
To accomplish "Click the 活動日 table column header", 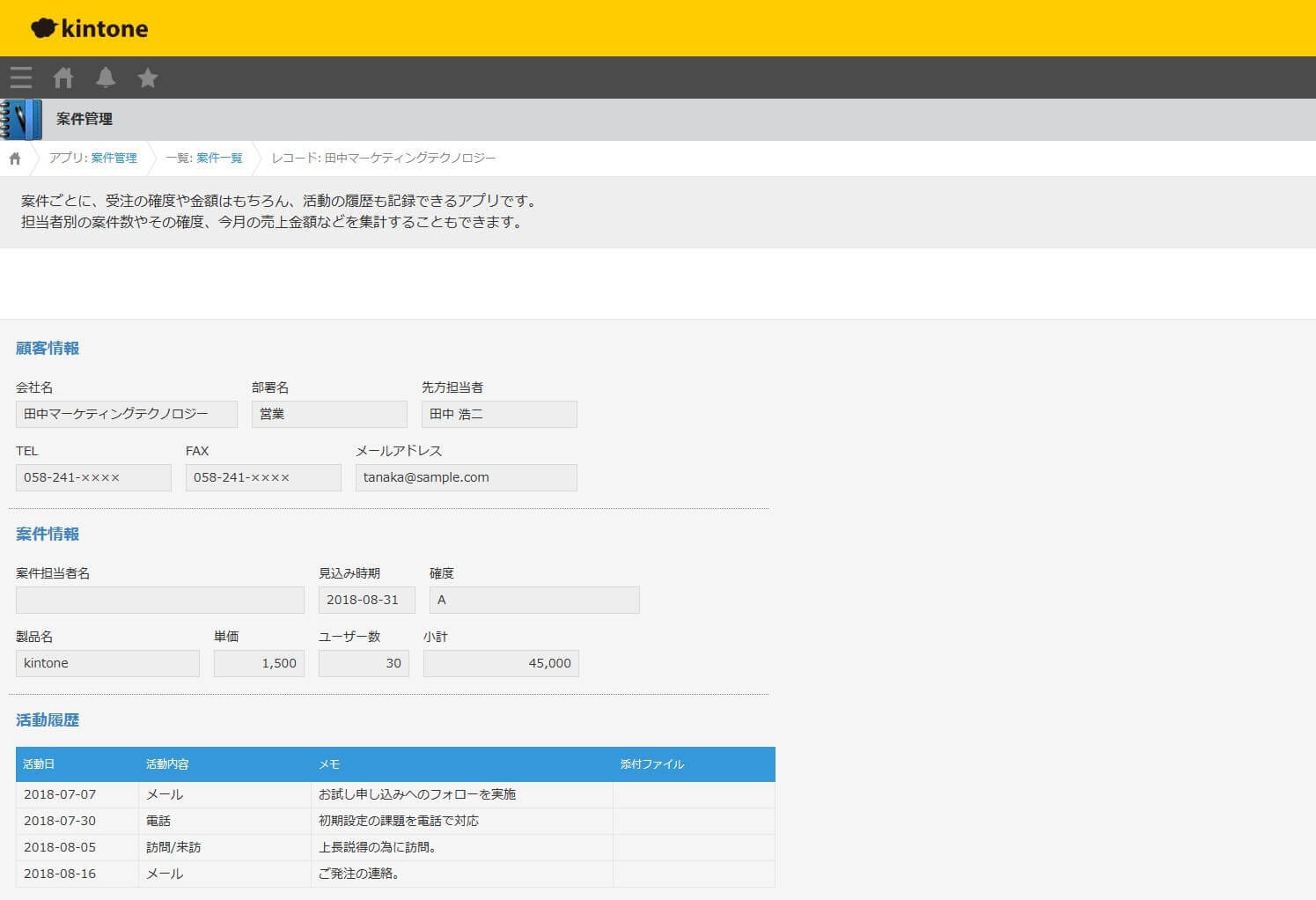I will 77,764.
